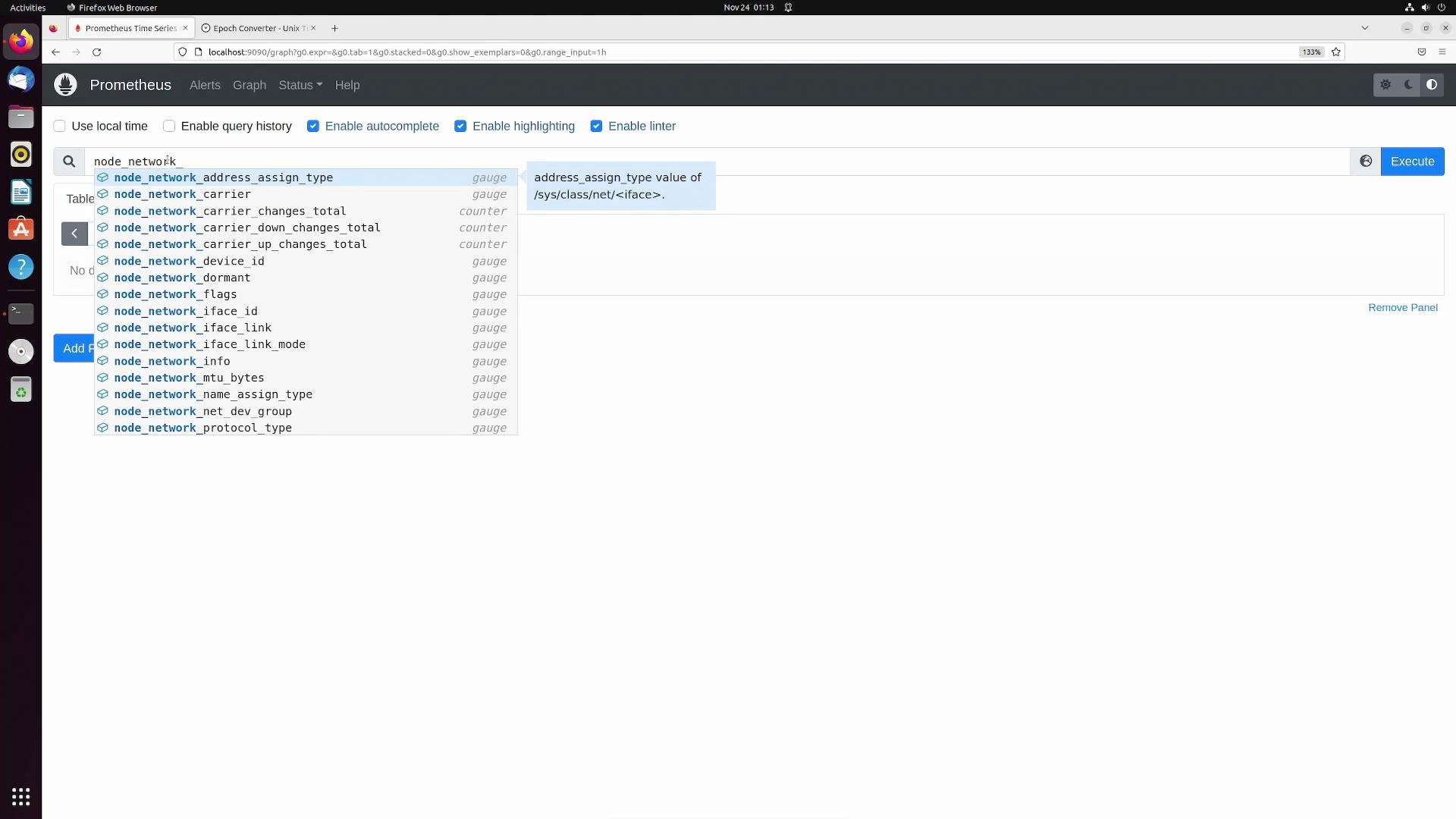The image size is (1456, 819).
Task: Bookmark this page with the star icon
Action: [1336, 52]
